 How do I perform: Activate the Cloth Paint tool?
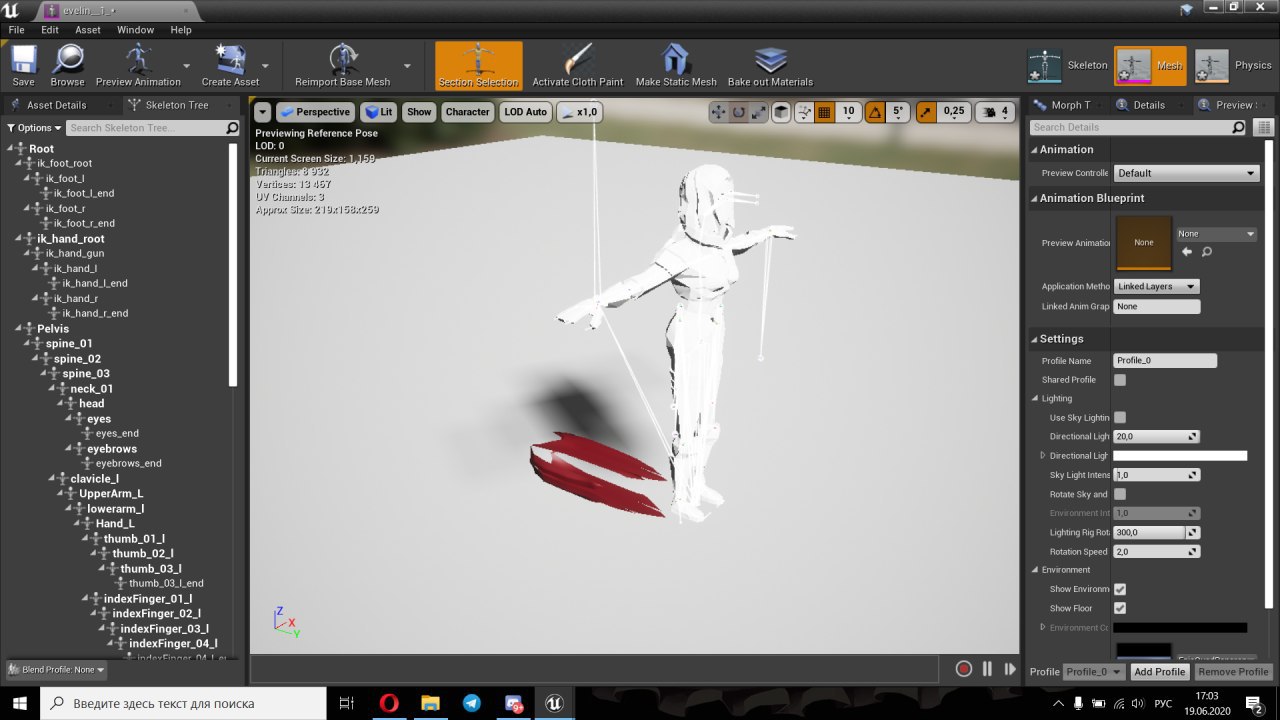[x=578, y=65]
